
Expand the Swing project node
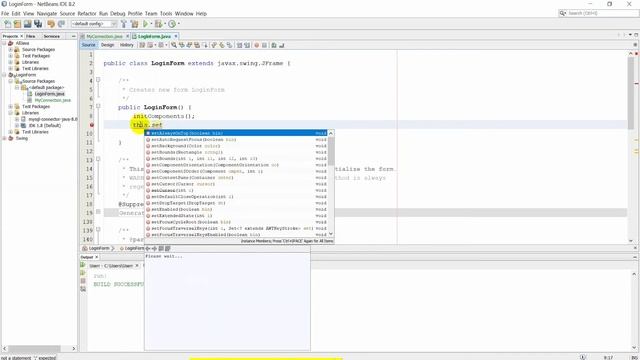click(x=4, y=138)
